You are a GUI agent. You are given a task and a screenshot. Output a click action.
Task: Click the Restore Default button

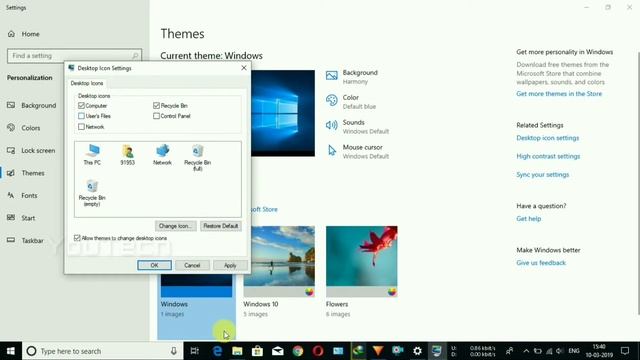pos(221,226)
